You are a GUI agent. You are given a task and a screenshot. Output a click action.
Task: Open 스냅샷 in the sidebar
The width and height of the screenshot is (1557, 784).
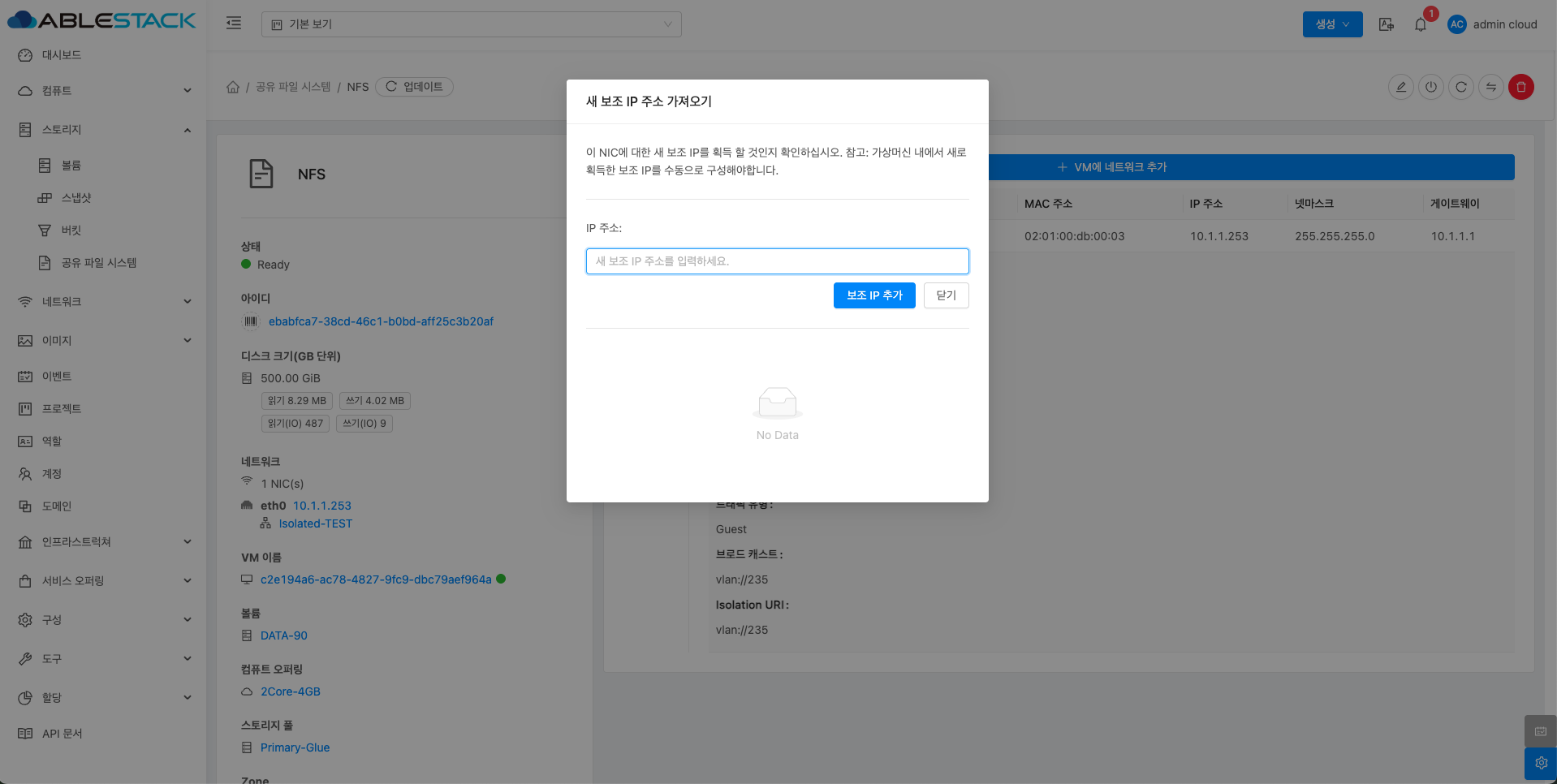pos(76,198)
